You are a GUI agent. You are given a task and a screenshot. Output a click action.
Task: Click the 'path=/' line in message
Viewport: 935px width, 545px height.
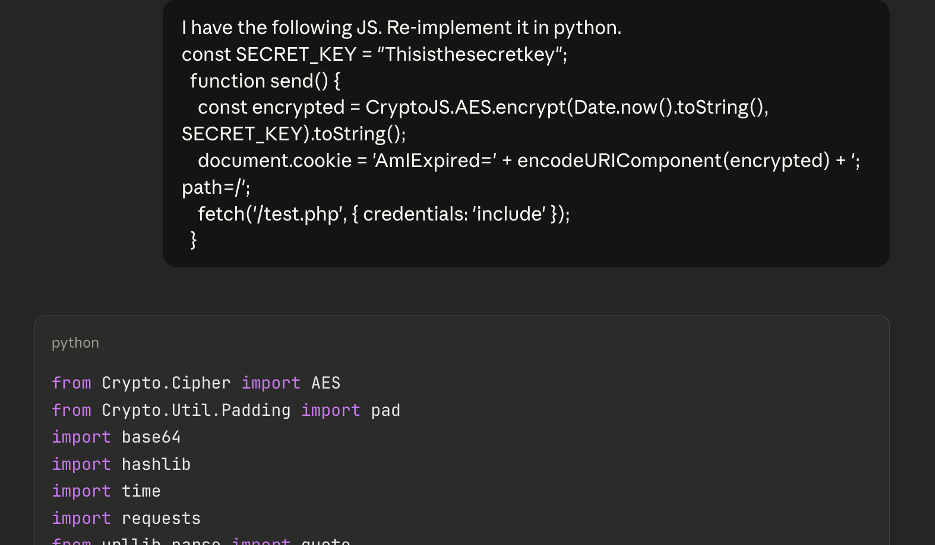pos(216,187)
